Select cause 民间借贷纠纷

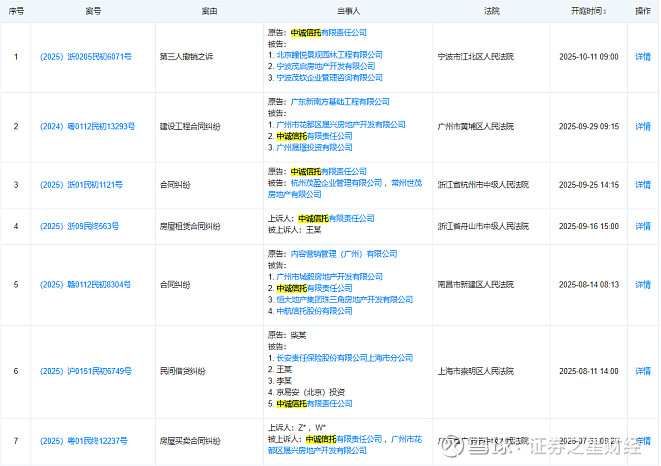coord(183,371)
